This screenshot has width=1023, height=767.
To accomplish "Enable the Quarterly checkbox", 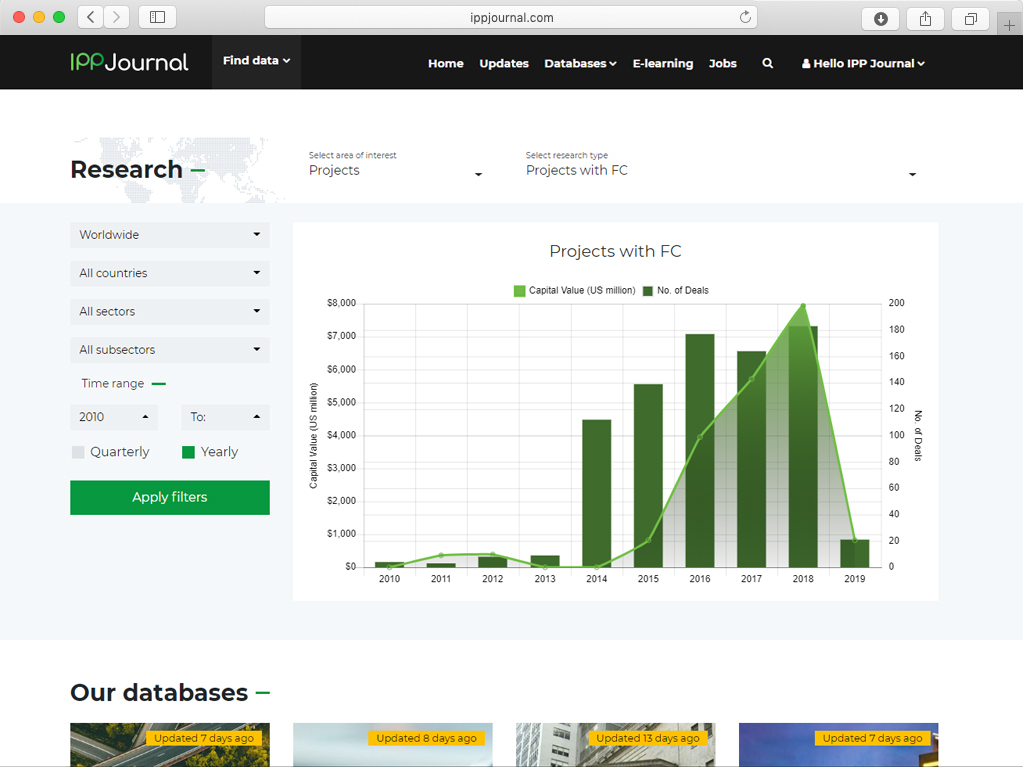I will point(78,452).
